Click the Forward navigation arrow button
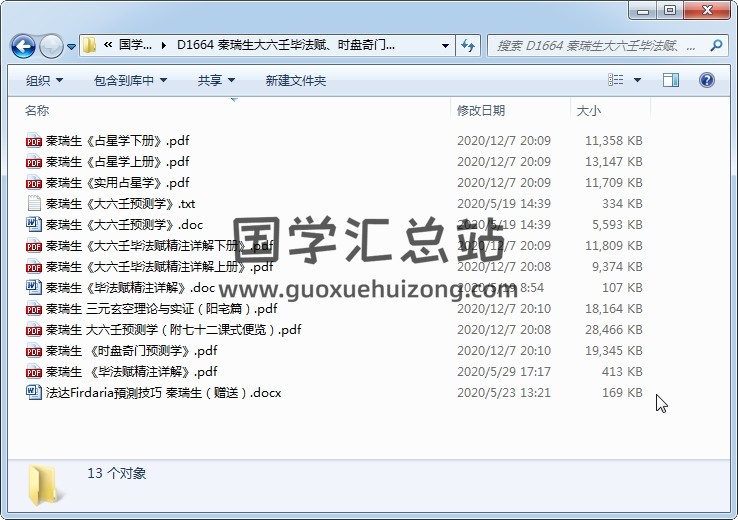This screenshot has height=520, width=738. point(50,46)
